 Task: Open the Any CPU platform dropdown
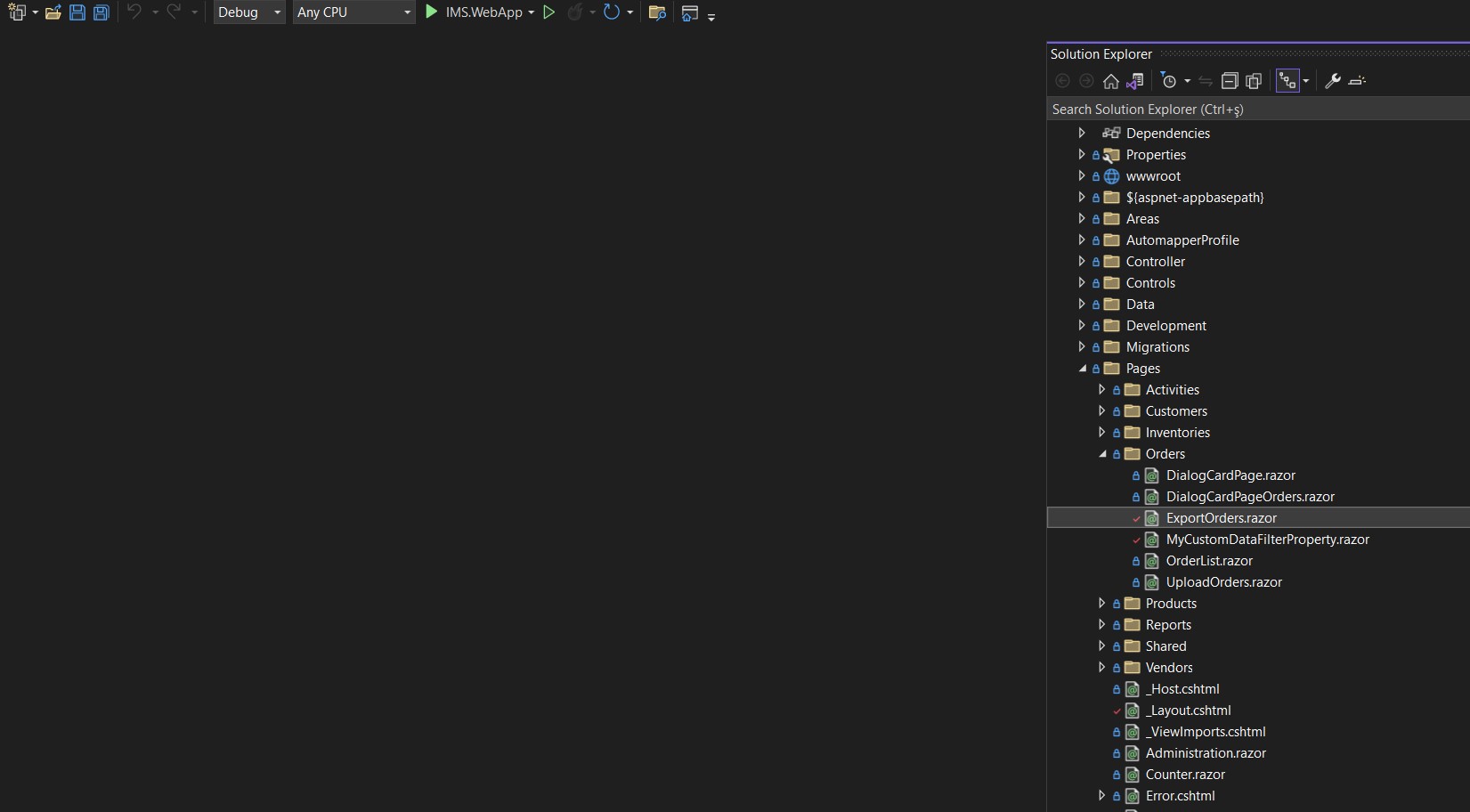point(354,12)
